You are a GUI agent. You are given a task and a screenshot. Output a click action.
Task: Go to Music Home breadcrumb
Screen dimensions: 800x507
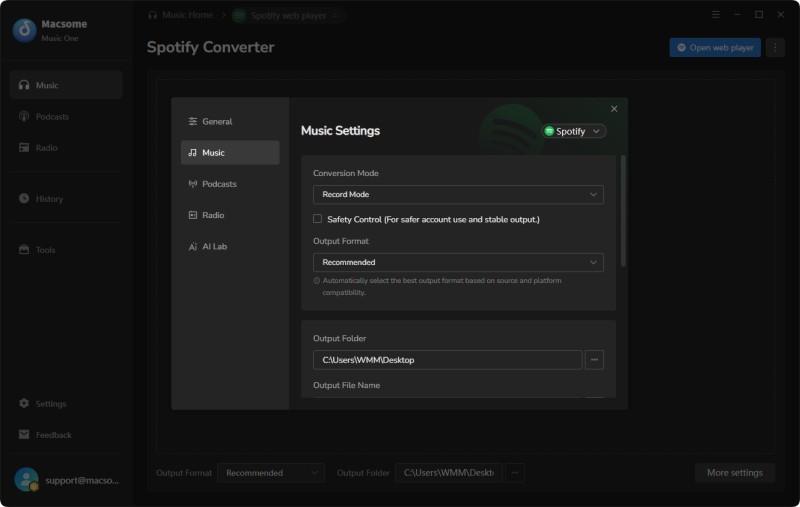[181, 15]
